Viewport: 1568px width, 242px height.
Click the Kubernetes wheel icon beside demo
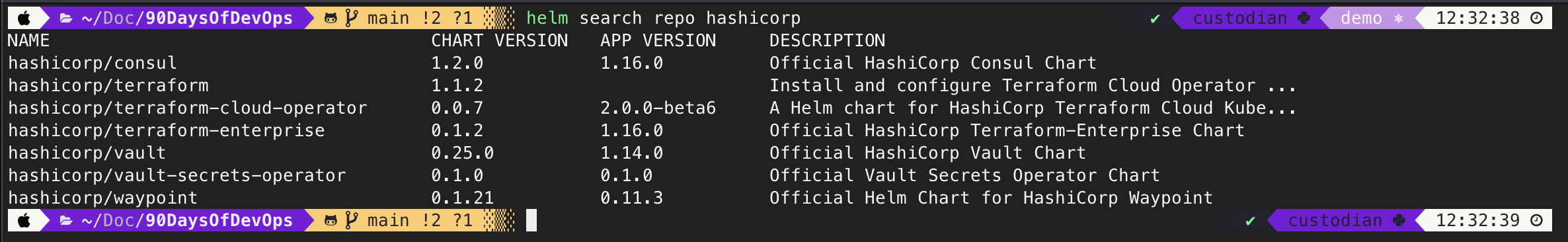click(x=1399, y=19)
